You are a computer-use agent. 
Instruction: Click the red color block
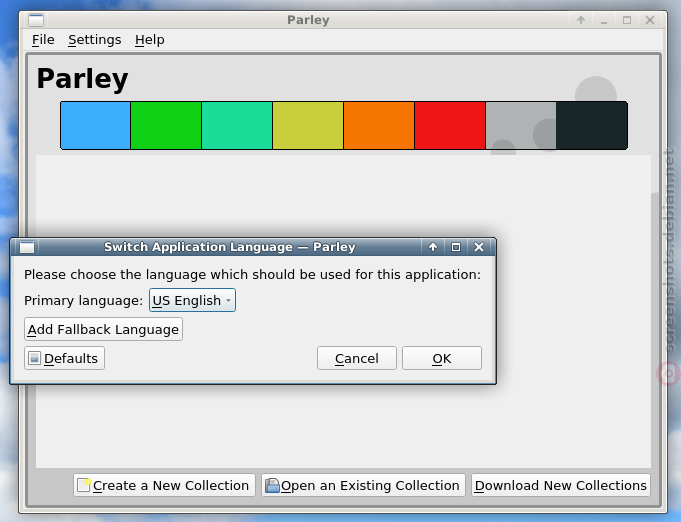coord(450,126)
